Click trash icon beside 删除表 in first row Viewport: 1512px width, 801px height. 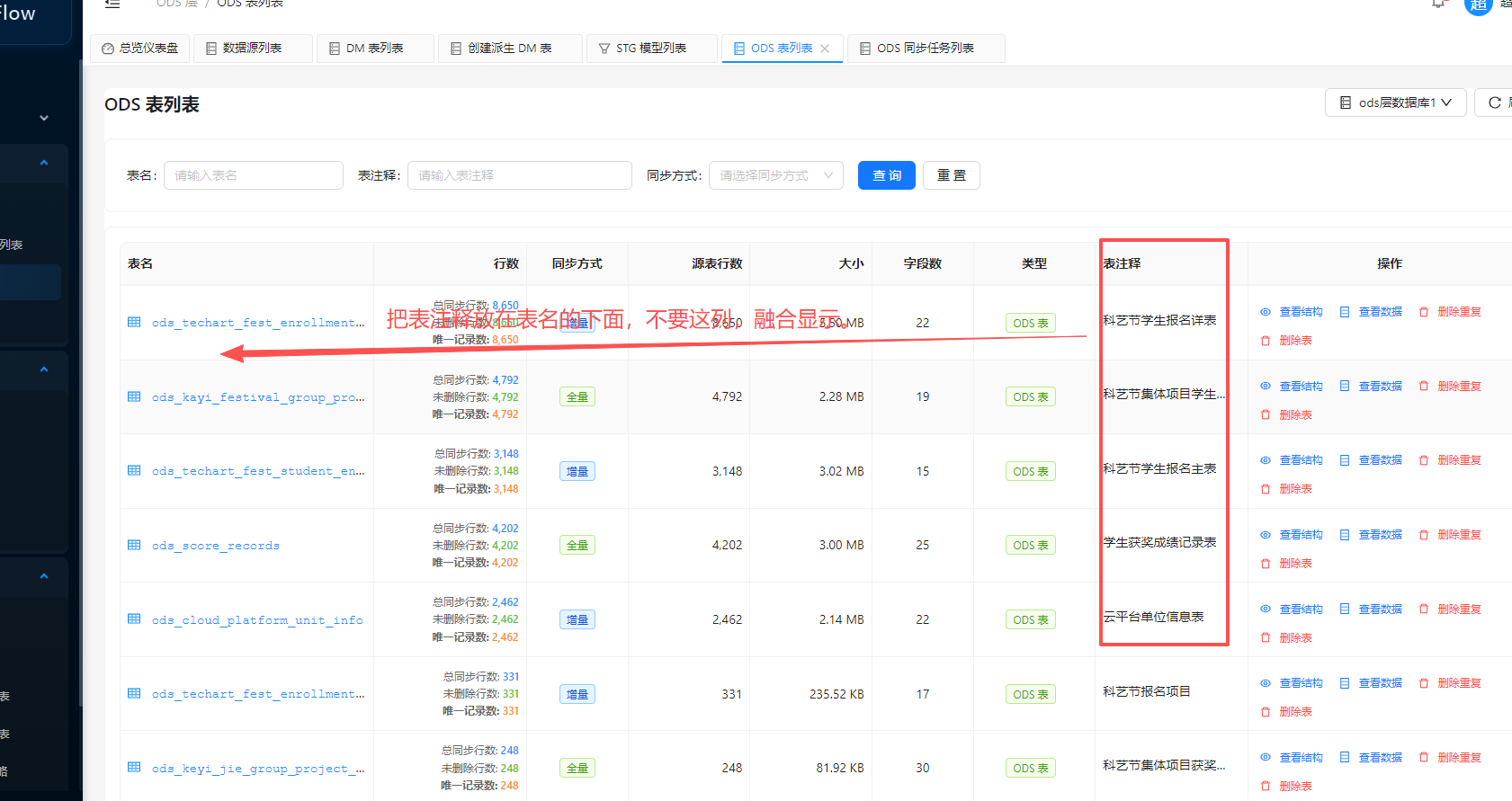1266,341
